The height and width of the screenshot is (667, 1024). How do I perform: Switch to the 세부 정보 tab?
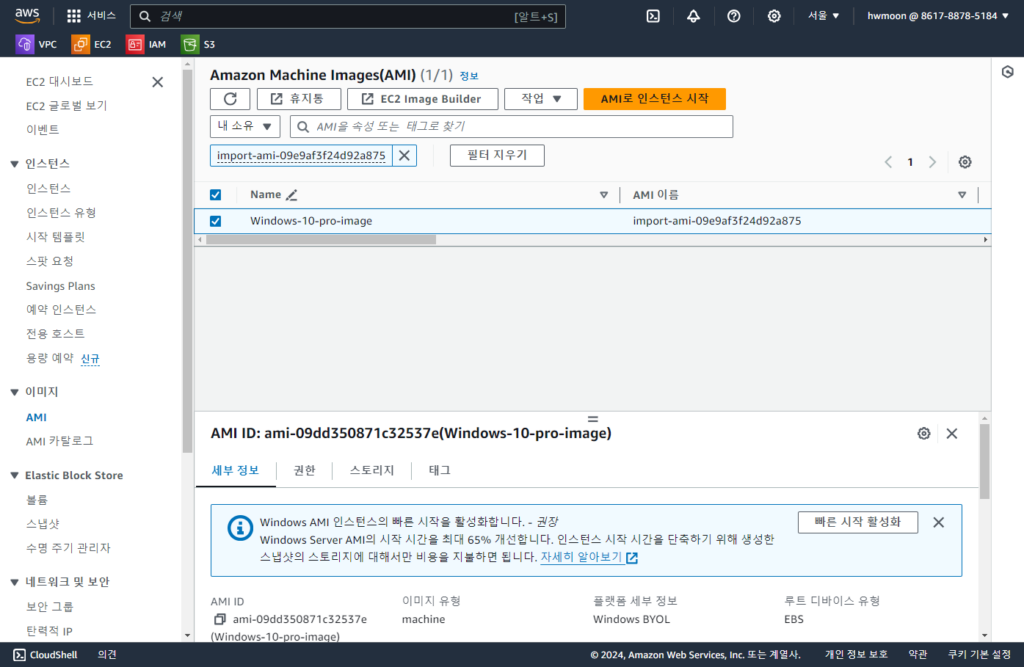[236, 470]
